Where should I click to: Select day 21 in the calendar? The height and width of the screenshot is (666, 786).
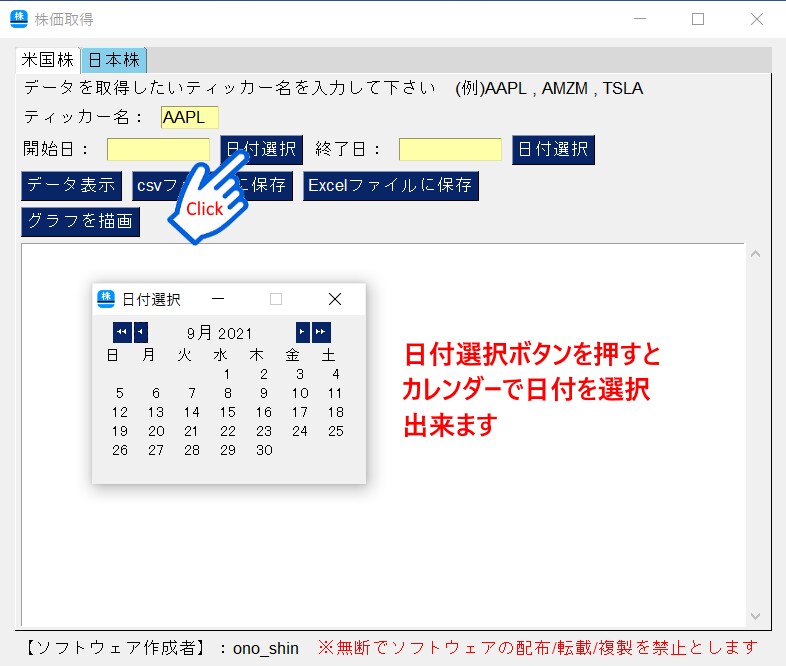[191, 431]
